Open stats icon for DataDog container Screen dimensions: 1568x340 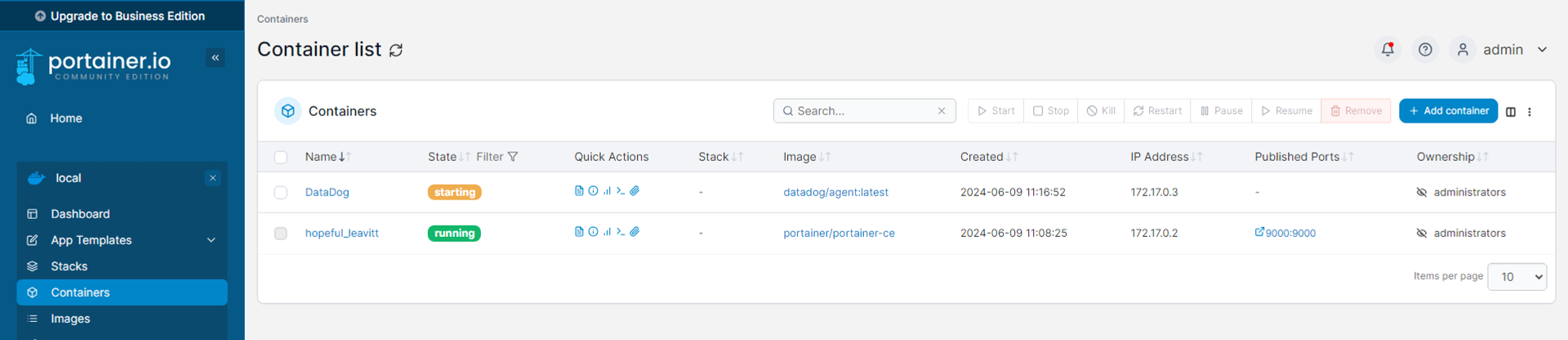pyautogui.click(x=607, y=191)
